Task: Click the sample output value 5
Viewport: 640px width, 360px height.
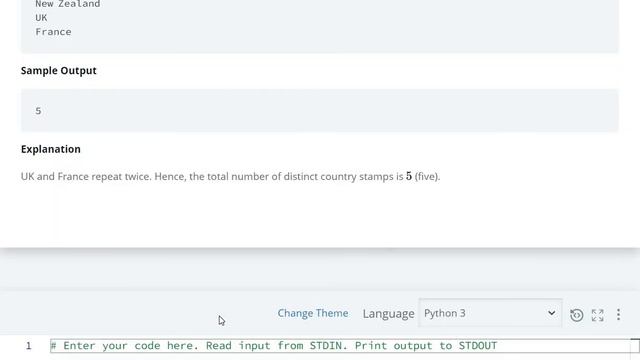Action: tap(38, 111)
